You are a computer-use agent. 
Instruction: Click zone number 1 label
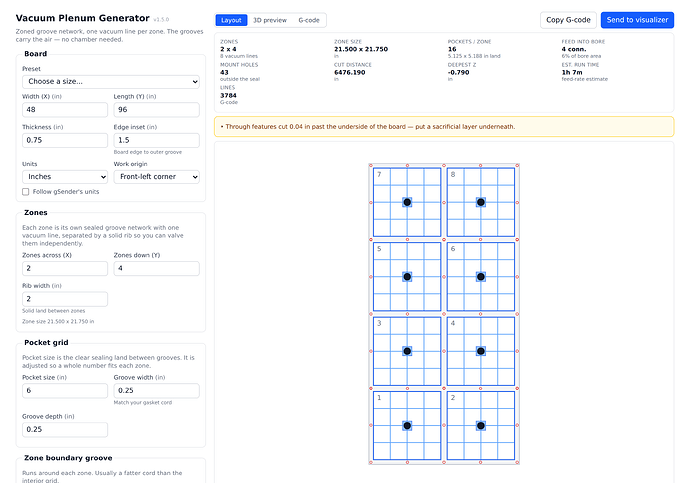point(379,398)
